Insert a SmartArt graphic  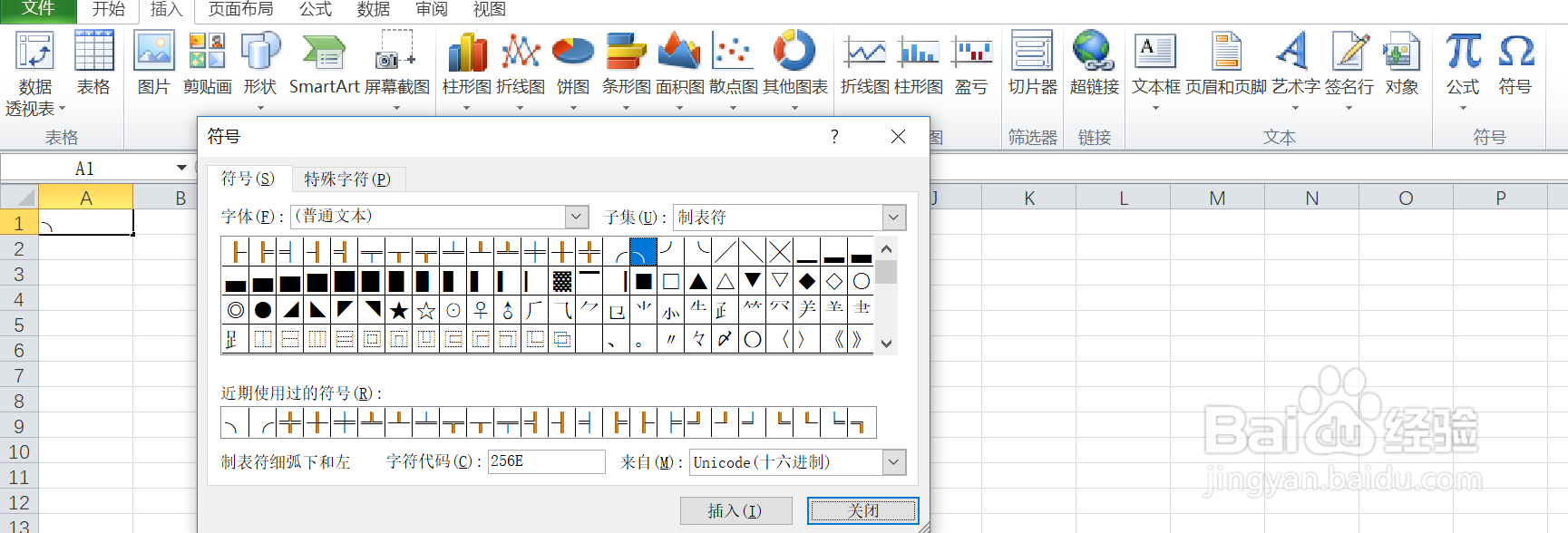coord(324,63)
